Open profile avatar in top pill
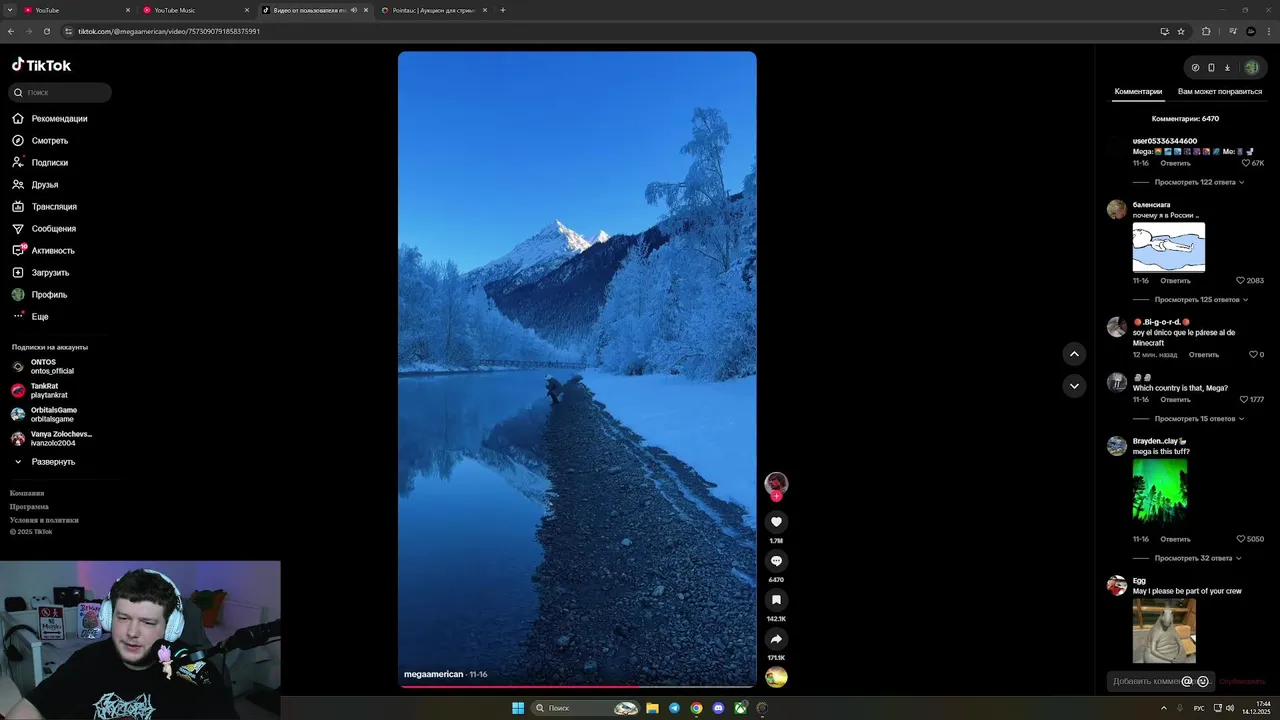 coord(1251,68)
